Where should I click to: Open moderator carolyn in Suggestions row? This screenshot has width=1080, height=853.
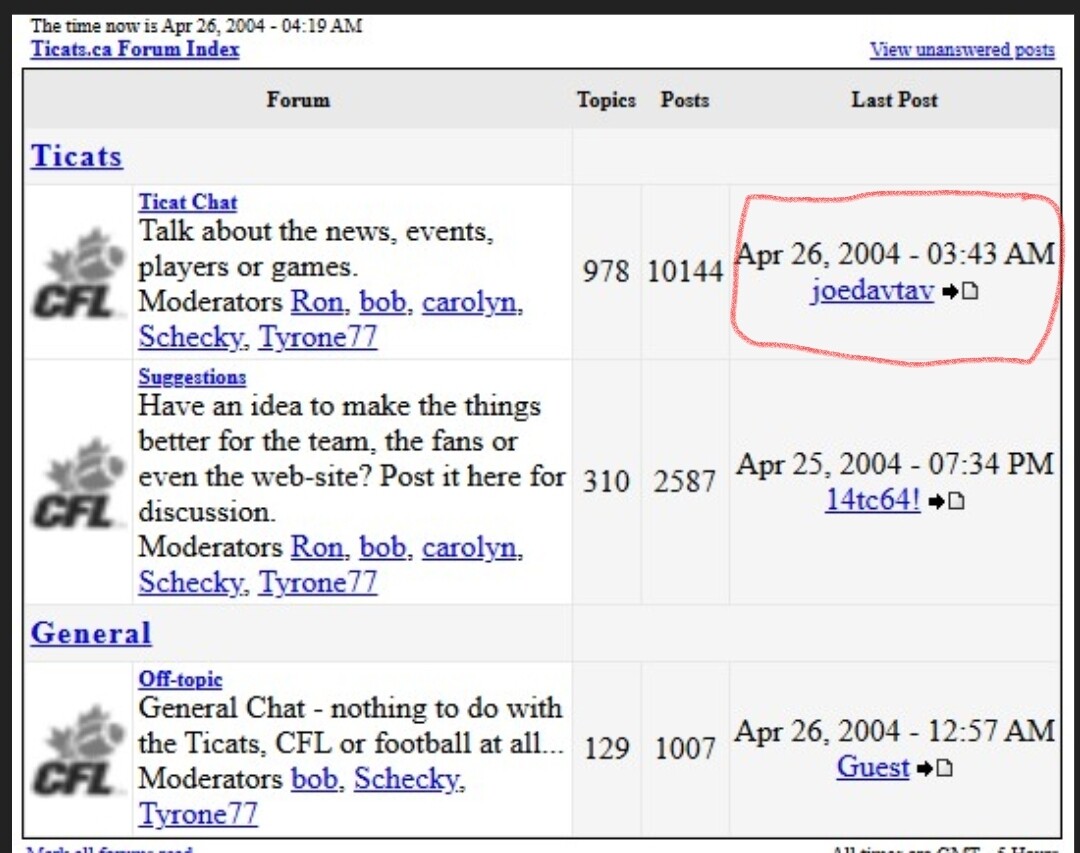click(x=471, y=547)
